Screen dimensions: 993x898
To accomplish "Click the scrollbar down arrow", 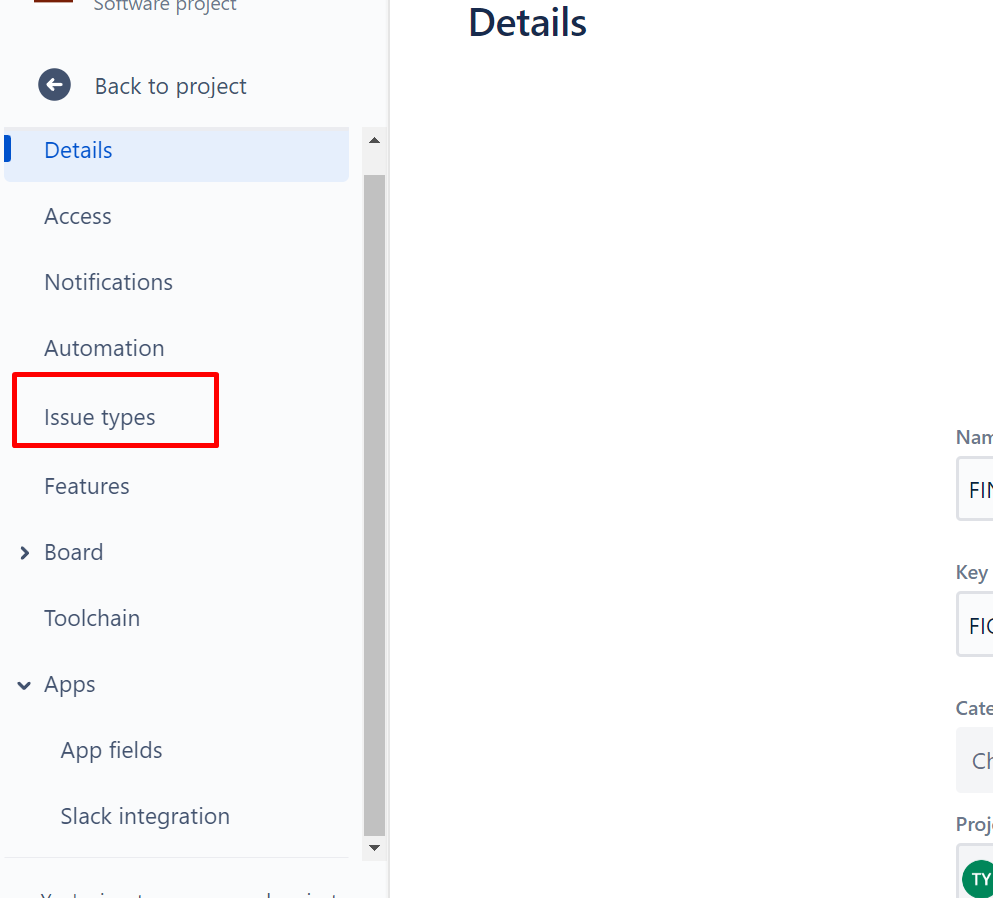I will [x=374, y=846].
